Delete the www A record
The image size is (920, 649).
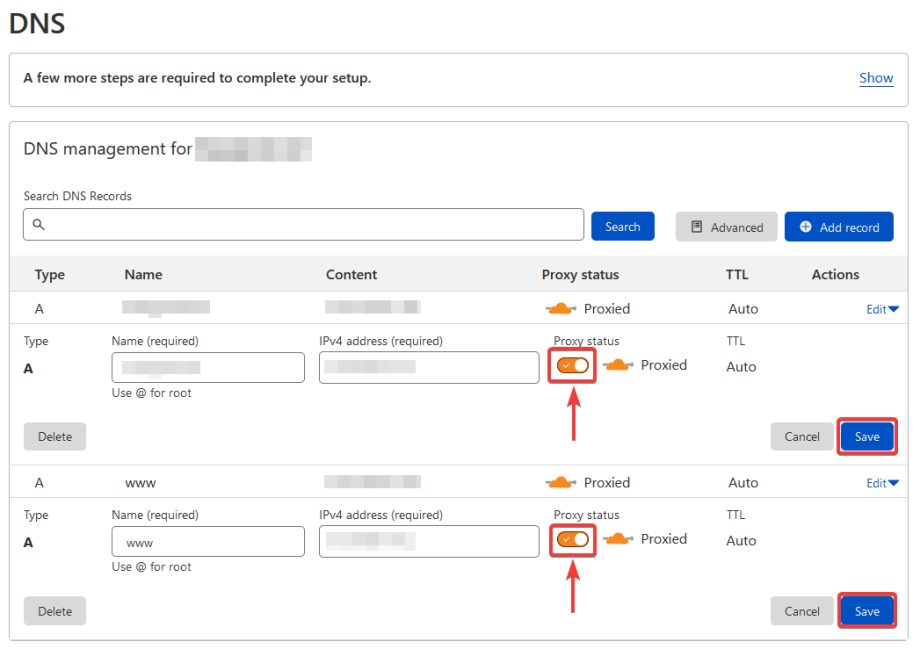[54, 611]
